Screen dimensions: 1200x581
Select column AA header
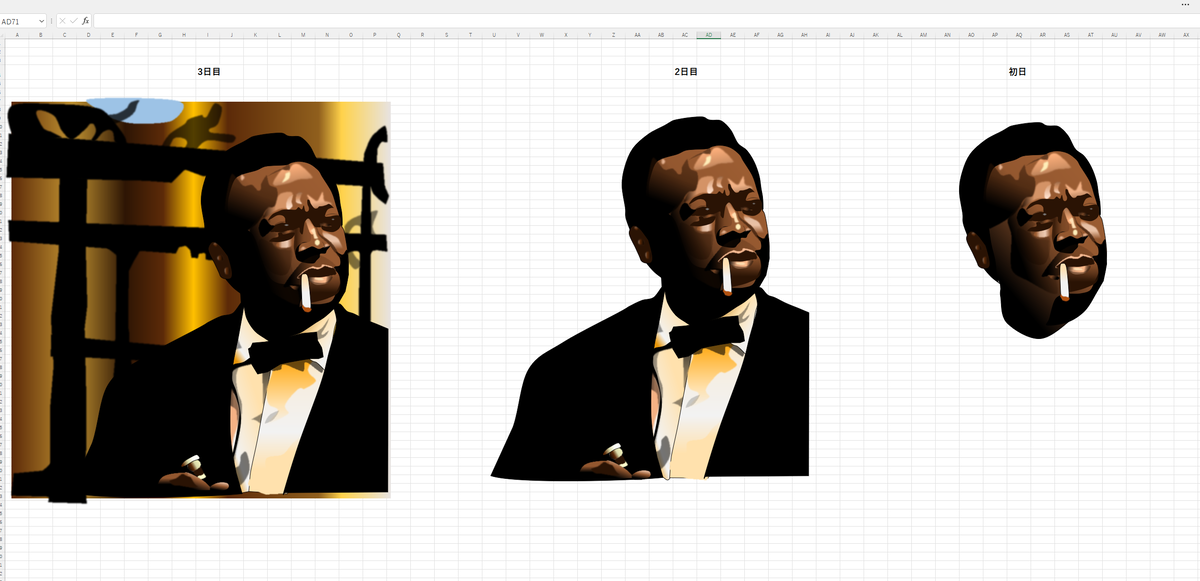(637, 35)
